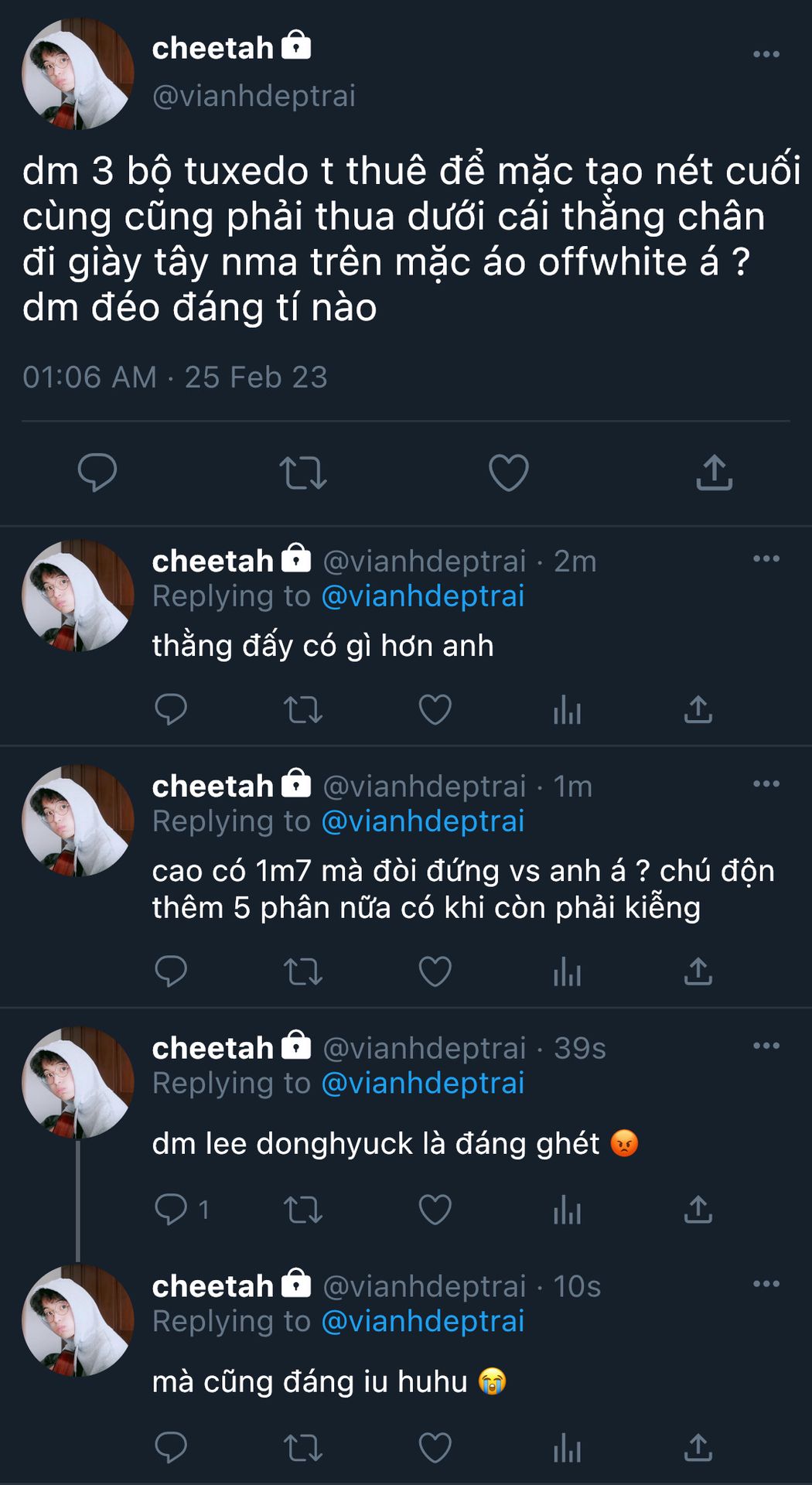The height and width of the screenshot is (1485, 812).
Task: Open @vianhdeptrai mention link in 2m reply
Action: pos(422,596)
